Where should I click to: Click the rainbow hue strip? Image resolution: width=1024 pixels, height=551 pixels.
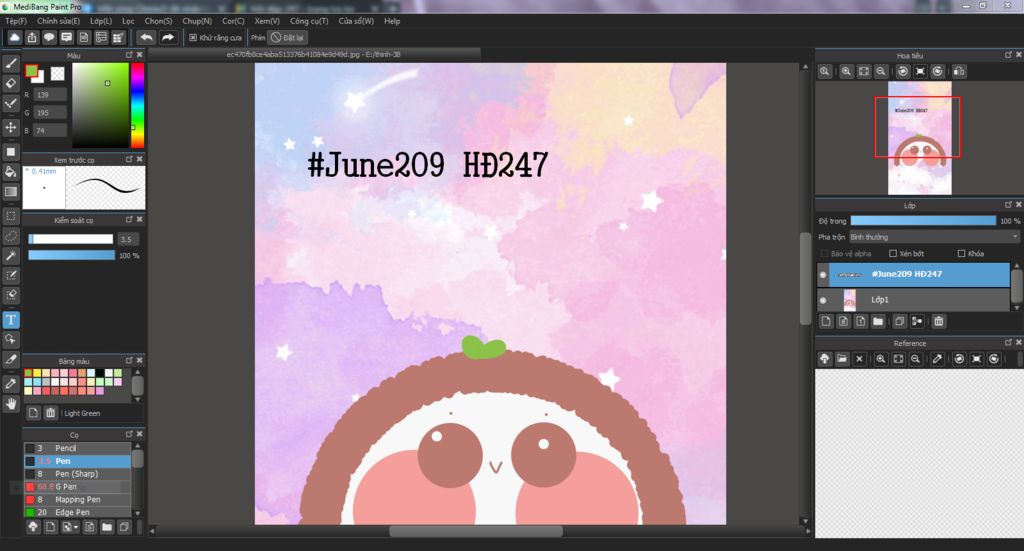pos(137,106)
